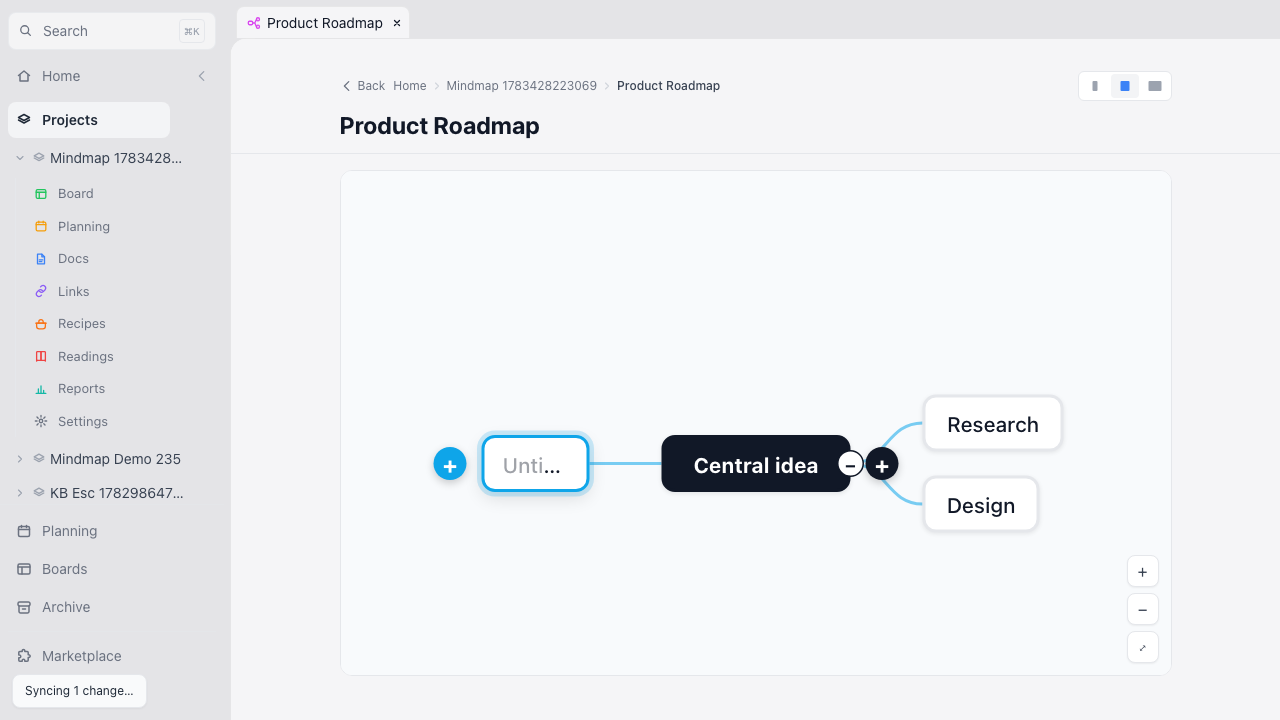Image resolution: width=1280 pixels, height=720 pixels.
Task: Collapse the Mindmap 1783428 project tree
Action: click(20, 158)
